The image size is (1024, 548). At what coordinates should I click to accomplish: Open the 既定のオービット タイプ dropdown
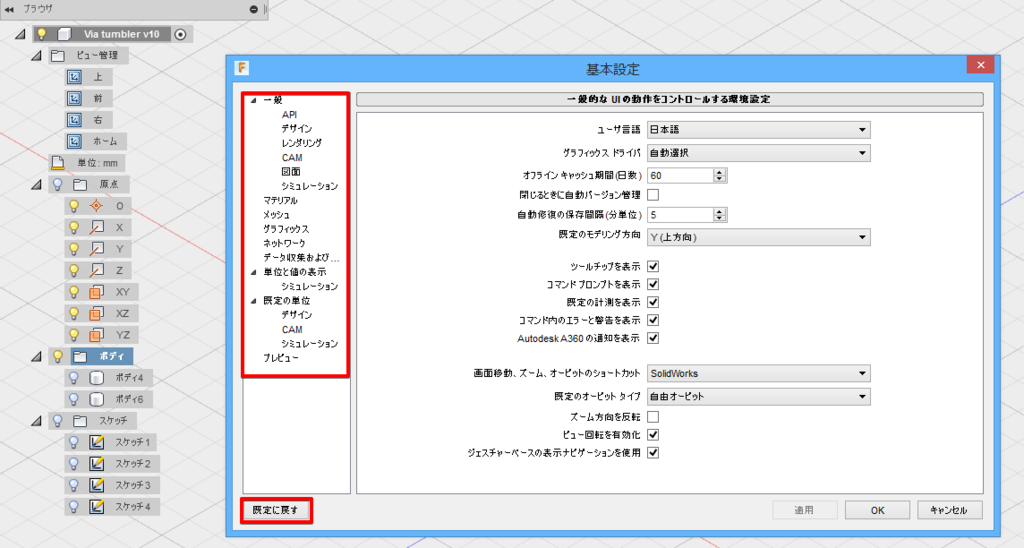758,396
